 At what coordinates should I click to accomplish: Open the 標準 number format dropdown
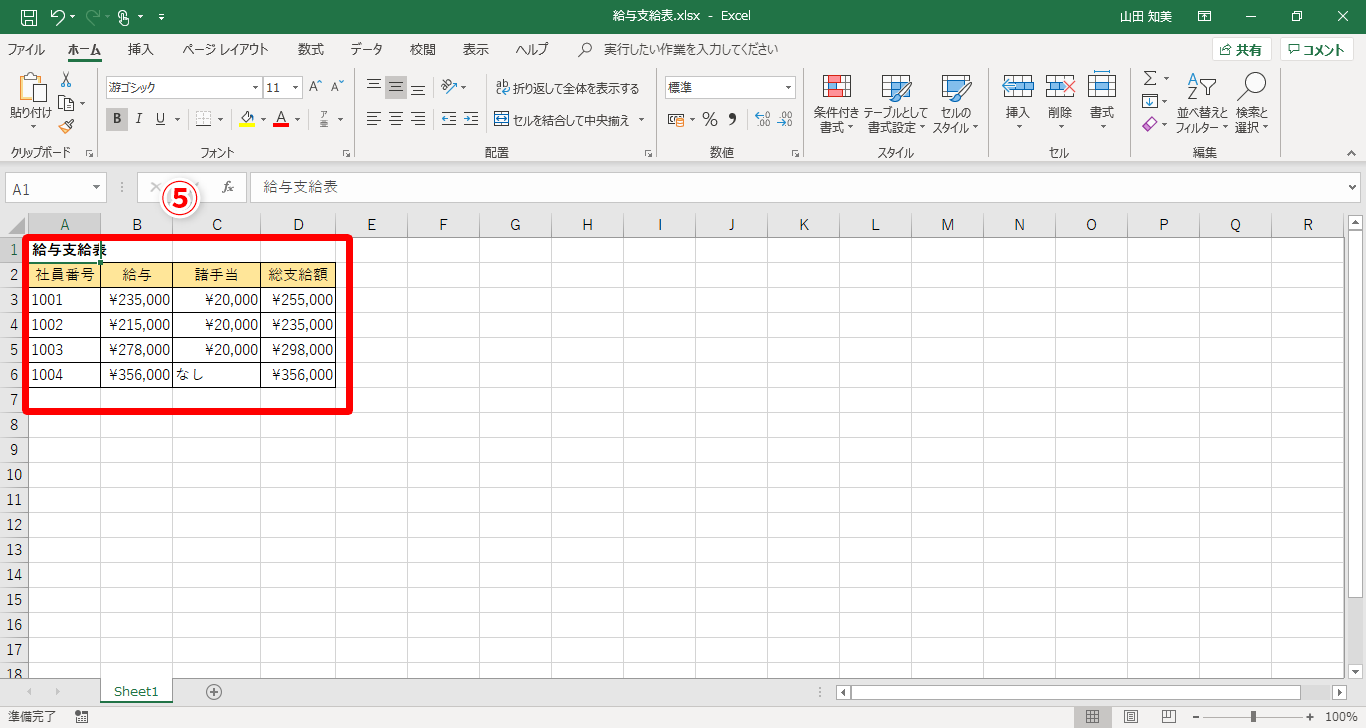pos(788,88)
